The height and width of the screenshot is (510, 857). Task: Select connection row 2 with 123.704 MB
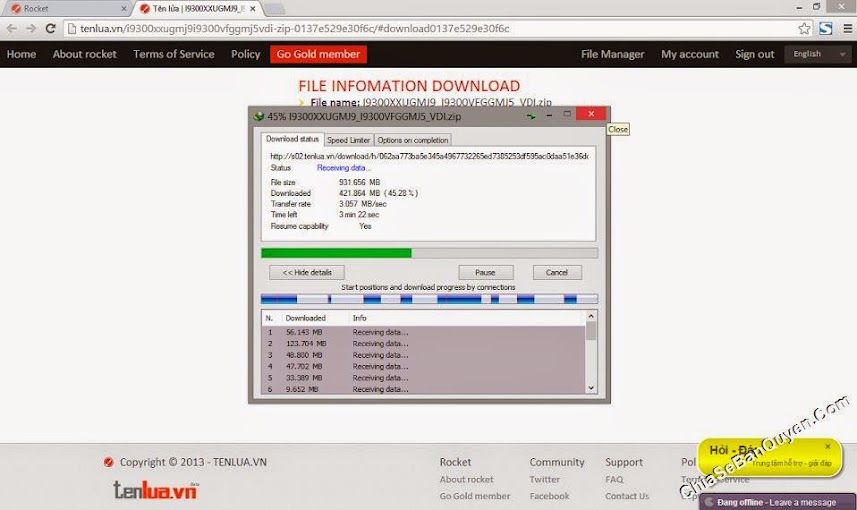[x=423, y=343]
